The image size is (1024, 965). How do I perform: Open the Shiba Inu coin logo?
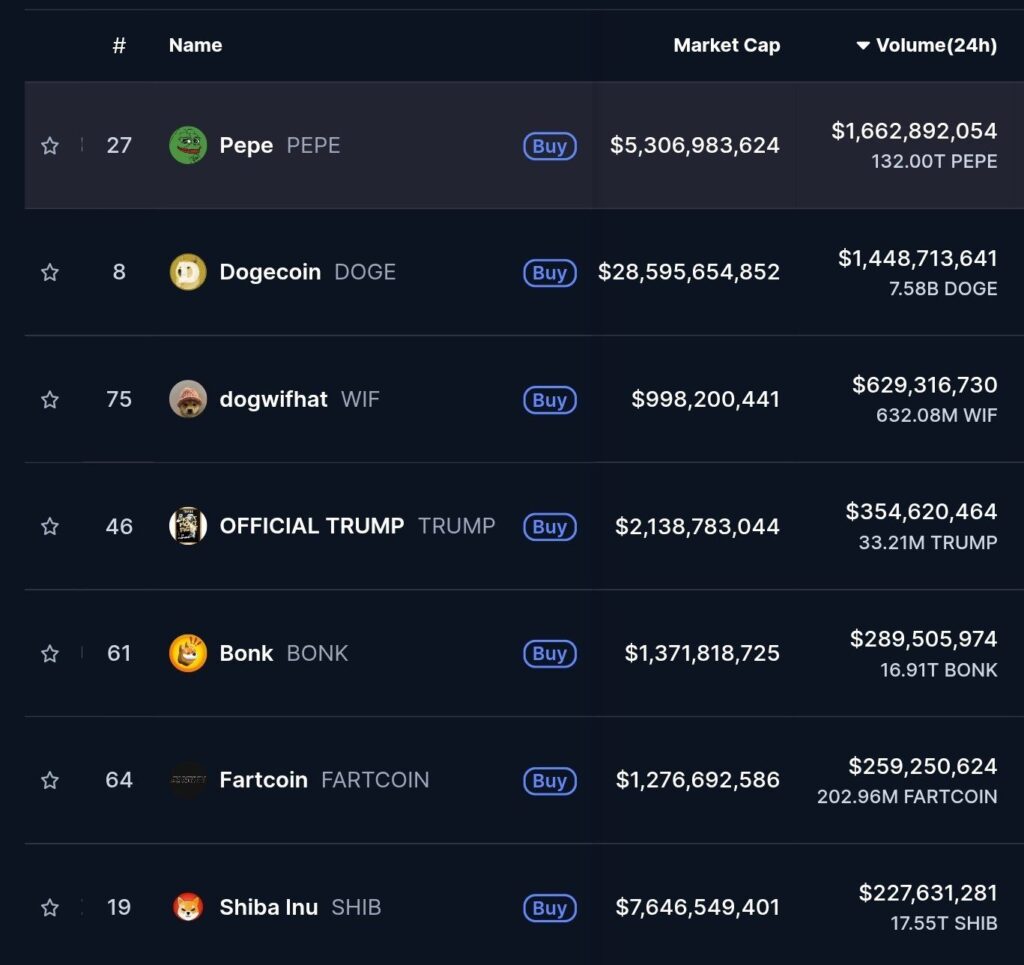tap(188, 907)
